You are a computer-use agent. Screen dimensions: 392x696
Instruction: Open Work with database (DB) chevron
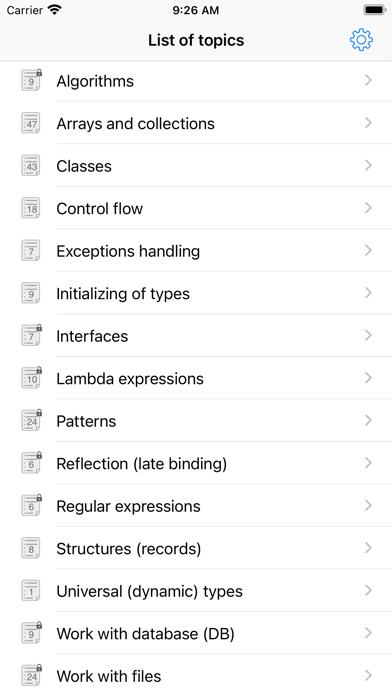coord(368,633)
